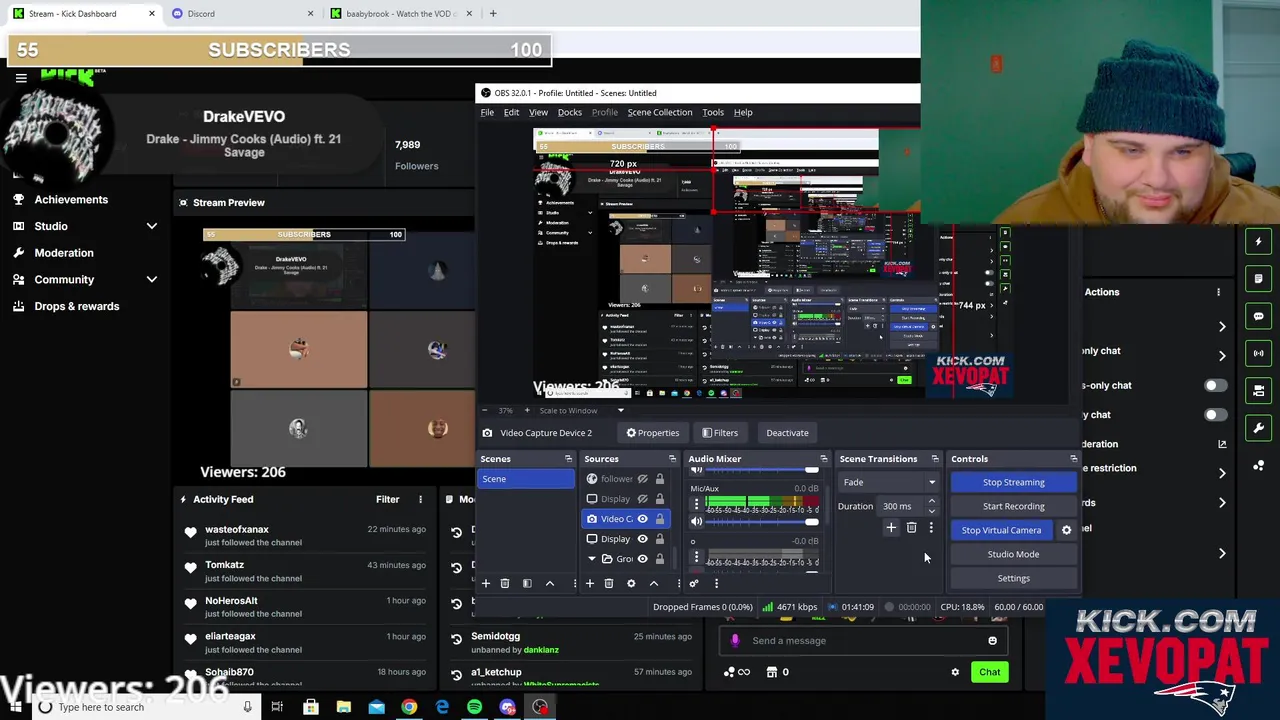1280x720 pixels.
Task: Increase transition duration with up arrow
Action: (931, 502)
